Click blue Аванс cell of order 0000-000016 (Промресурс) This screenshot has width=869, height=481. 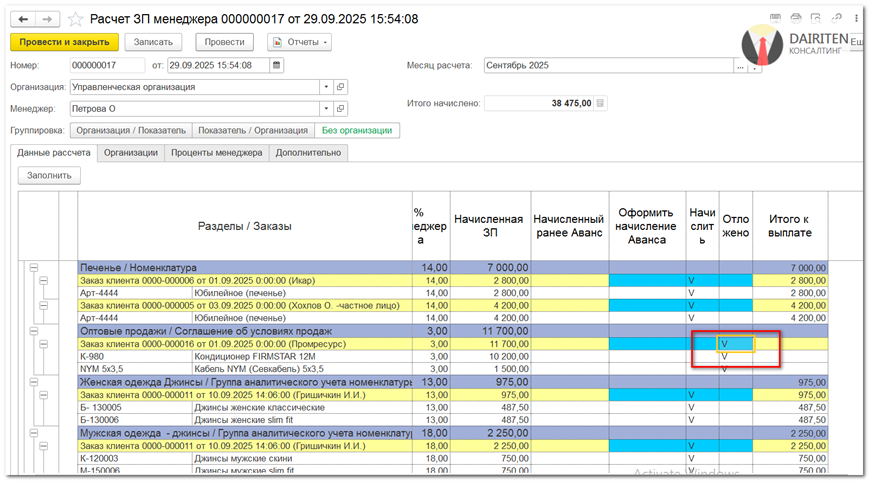pos(647,344)
